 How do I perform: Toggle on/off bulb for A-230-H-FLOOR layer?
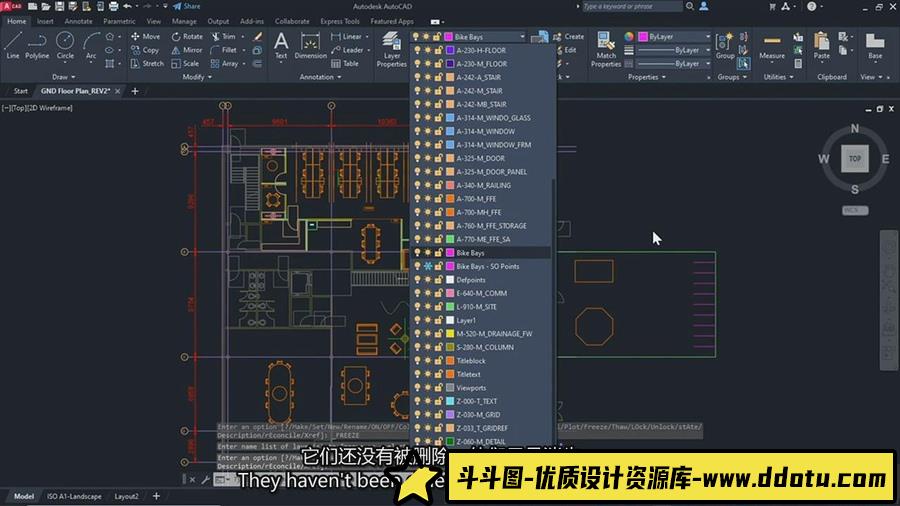coord(417,50)
